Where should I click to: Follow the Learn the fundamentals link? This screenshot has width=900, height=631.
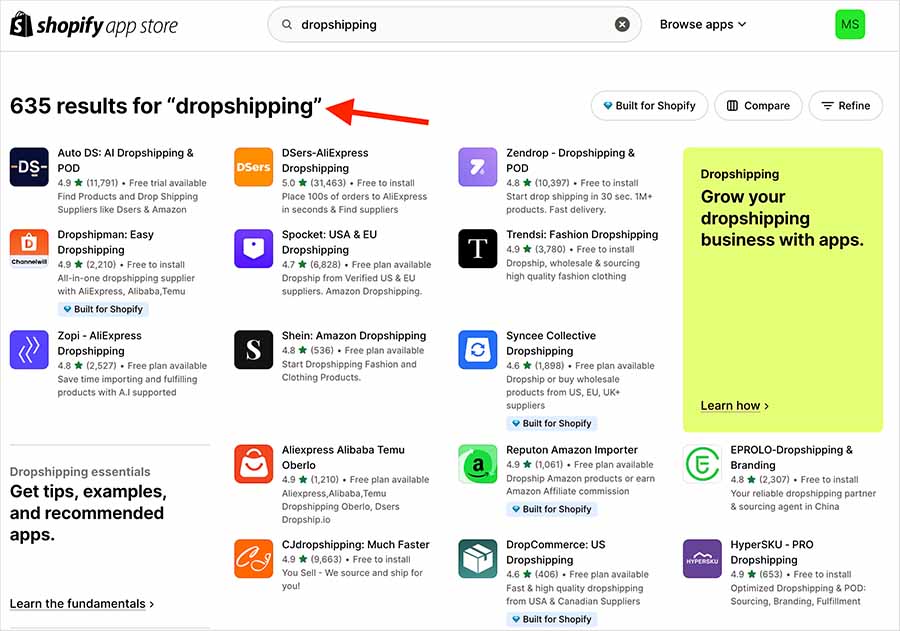tap(82, 603)
